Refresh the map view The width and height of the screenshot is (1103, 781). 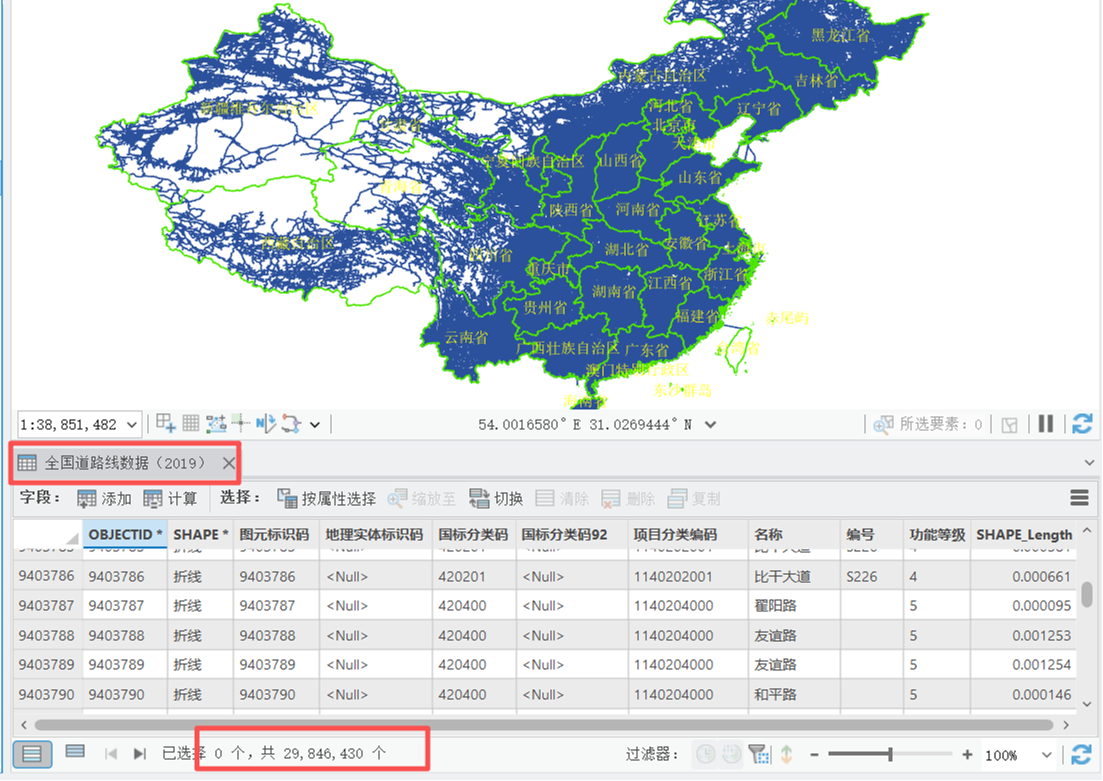click(x=1082, y=424)
